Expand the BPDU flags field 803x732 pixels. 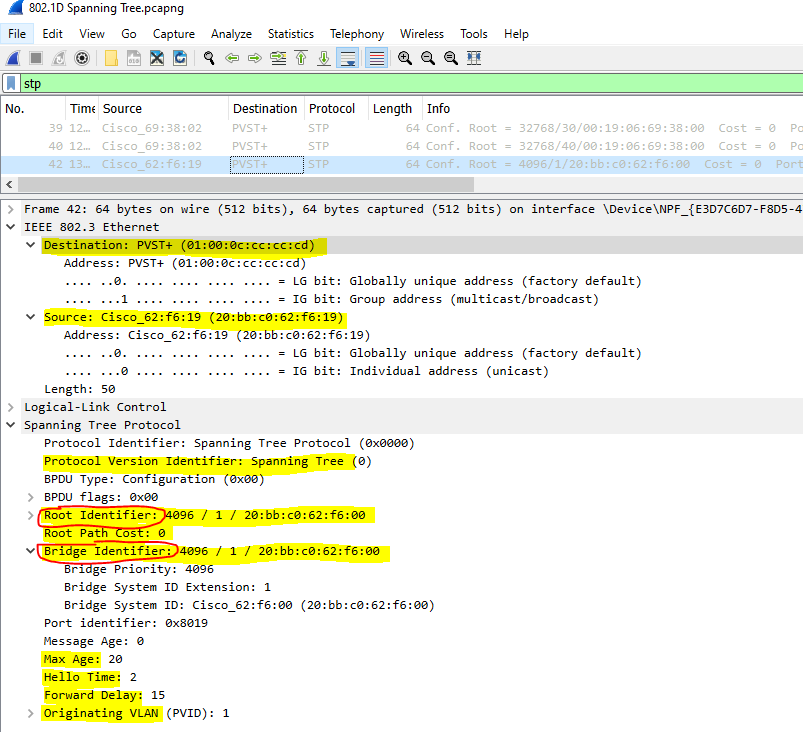coord(31,497)
